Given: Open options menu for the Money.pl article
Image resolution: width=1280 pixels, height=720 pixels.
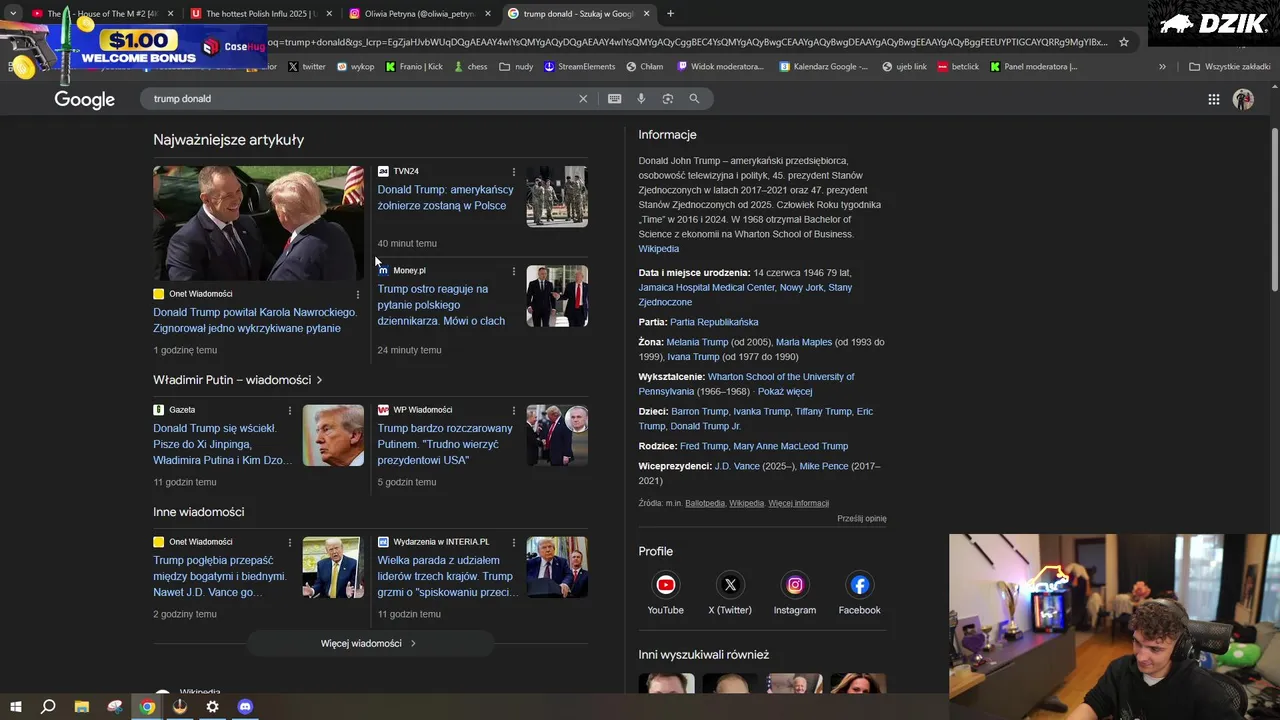Looking at the screenshot, I should pyautogui.click(x=514, y=271).
